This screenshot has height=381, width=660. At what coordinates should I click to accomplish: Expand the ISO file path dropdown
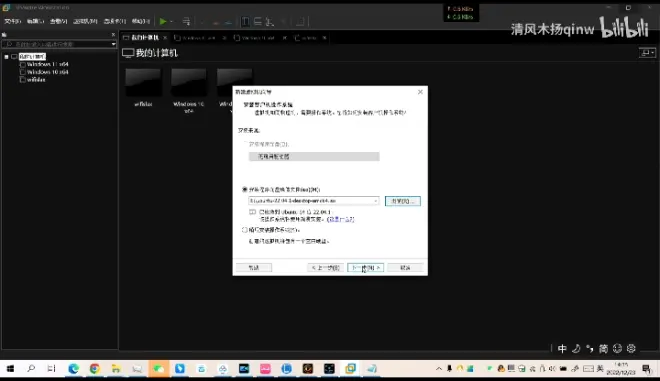375,201
